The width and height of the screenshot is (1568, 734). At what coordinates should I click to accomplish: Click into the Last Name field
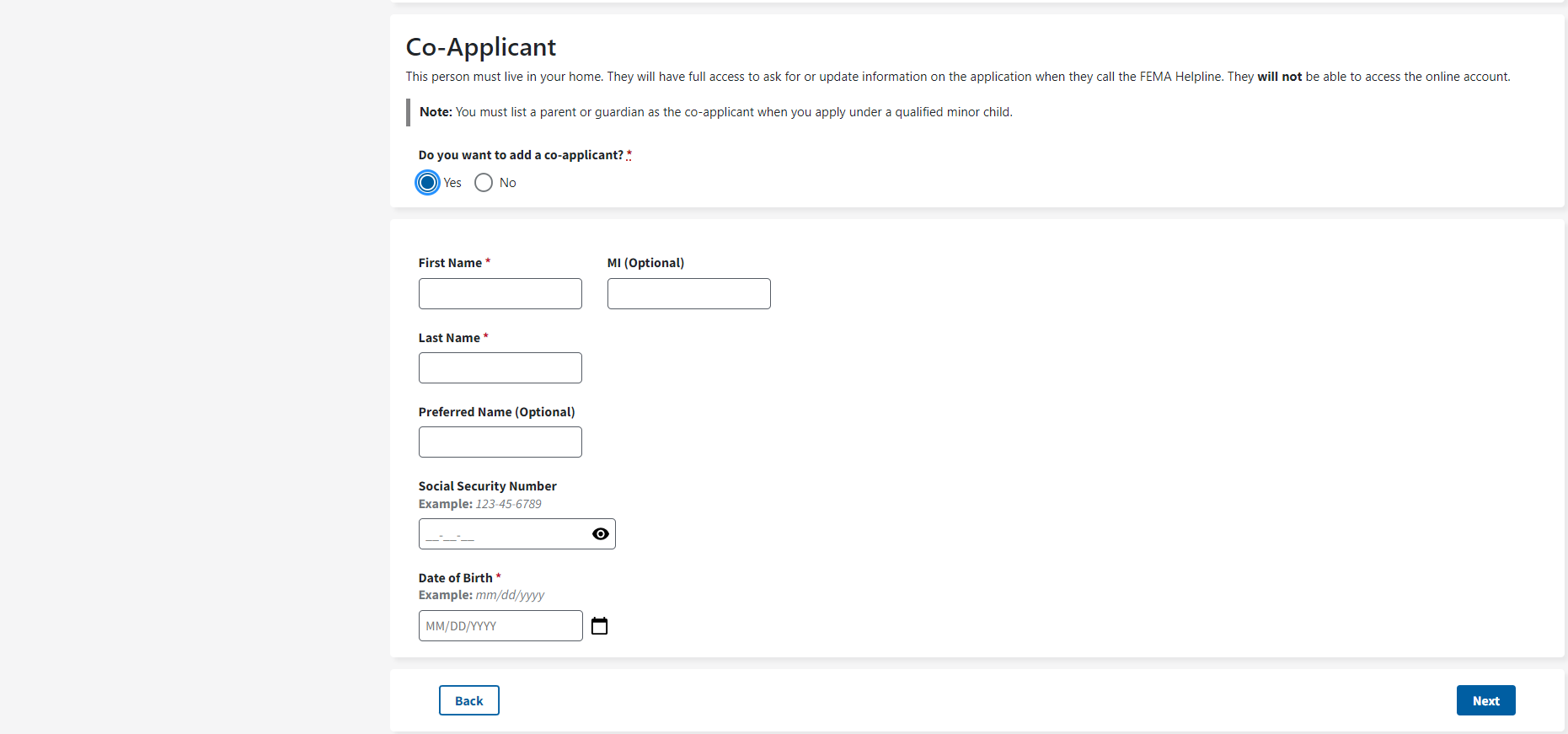[500, 368]
